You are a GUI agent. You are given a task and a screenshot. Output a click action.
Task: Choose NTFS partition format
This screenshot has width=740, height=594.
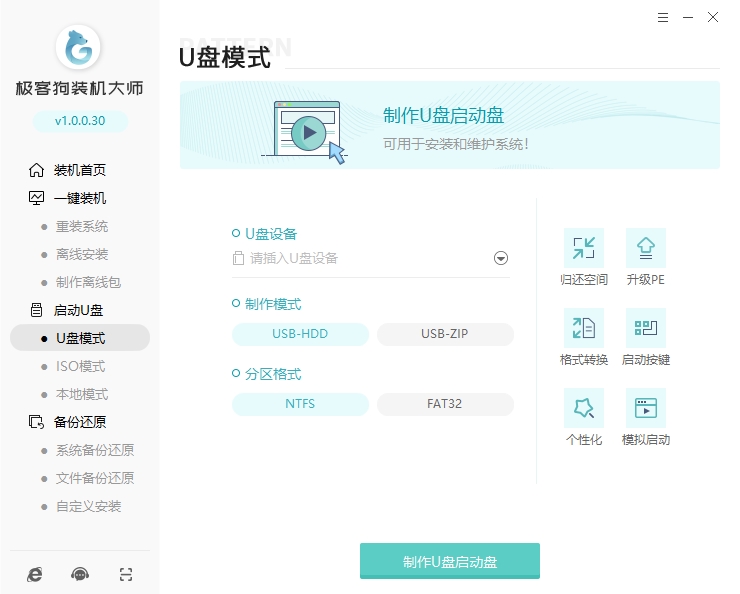(x=300, y=404)
